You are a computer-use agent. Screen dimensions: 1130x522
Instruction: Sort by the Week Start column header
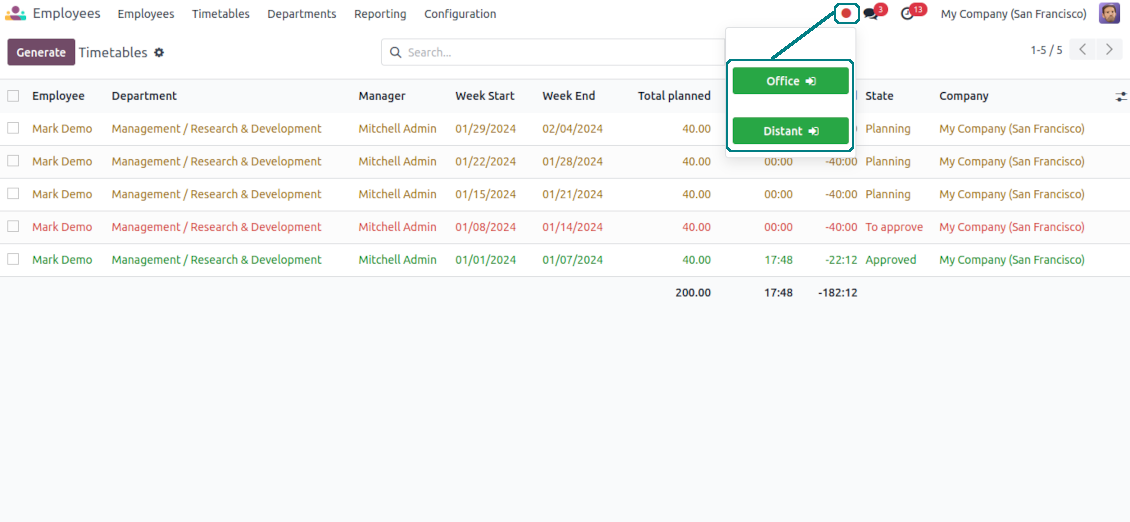click(485, 96)
